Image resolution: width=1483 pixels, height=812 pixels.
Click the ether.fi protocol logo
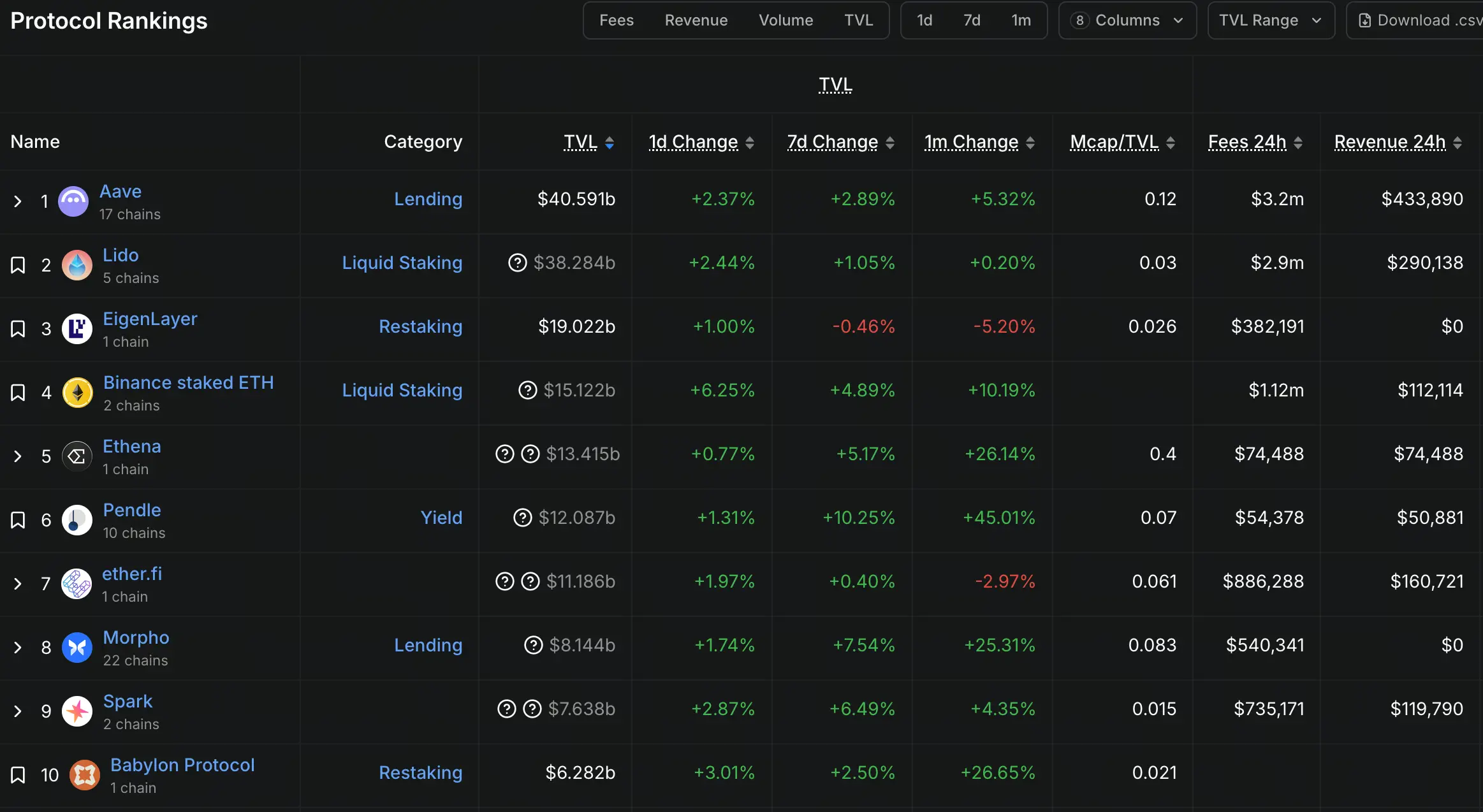tap(77, 584)
